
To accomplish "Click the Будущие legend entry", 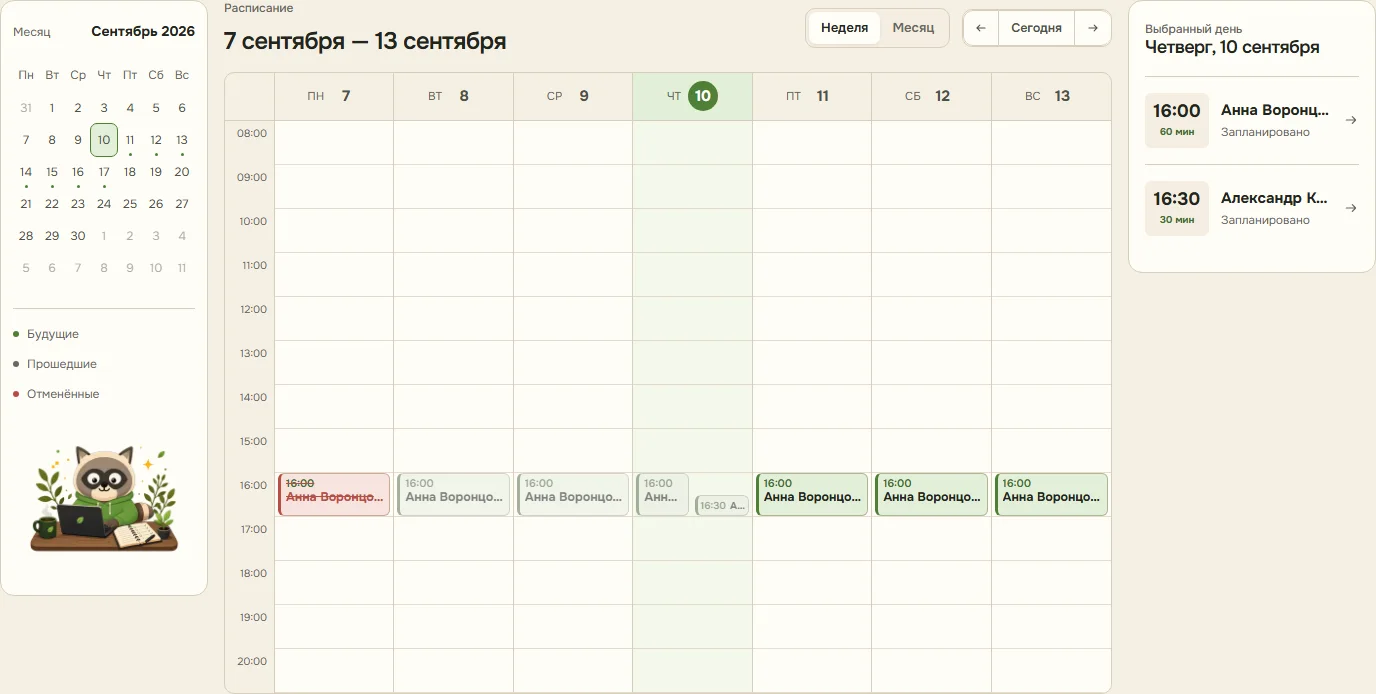I will pos(46,334).
